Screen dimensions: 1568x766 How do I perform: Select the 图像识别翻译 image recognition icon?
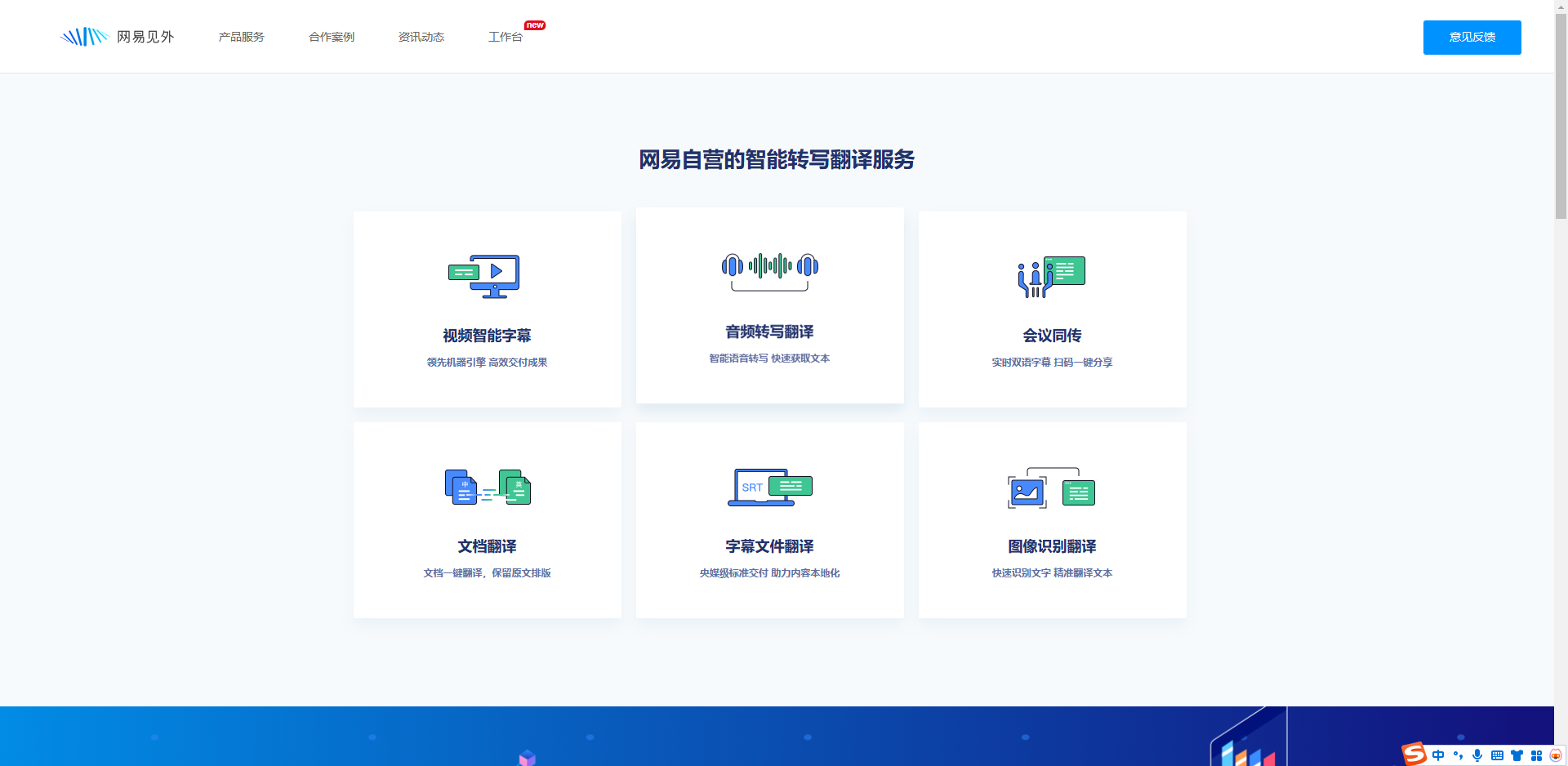click(1052, 488)
